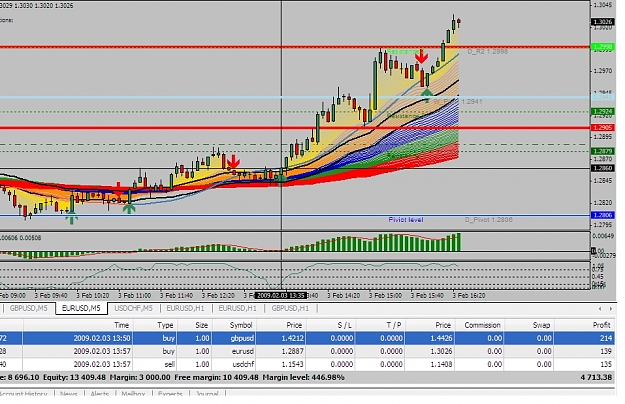Click the red 1.2905 price axis tag
This screenshot has height=404, width=625.
click(603, 127)
